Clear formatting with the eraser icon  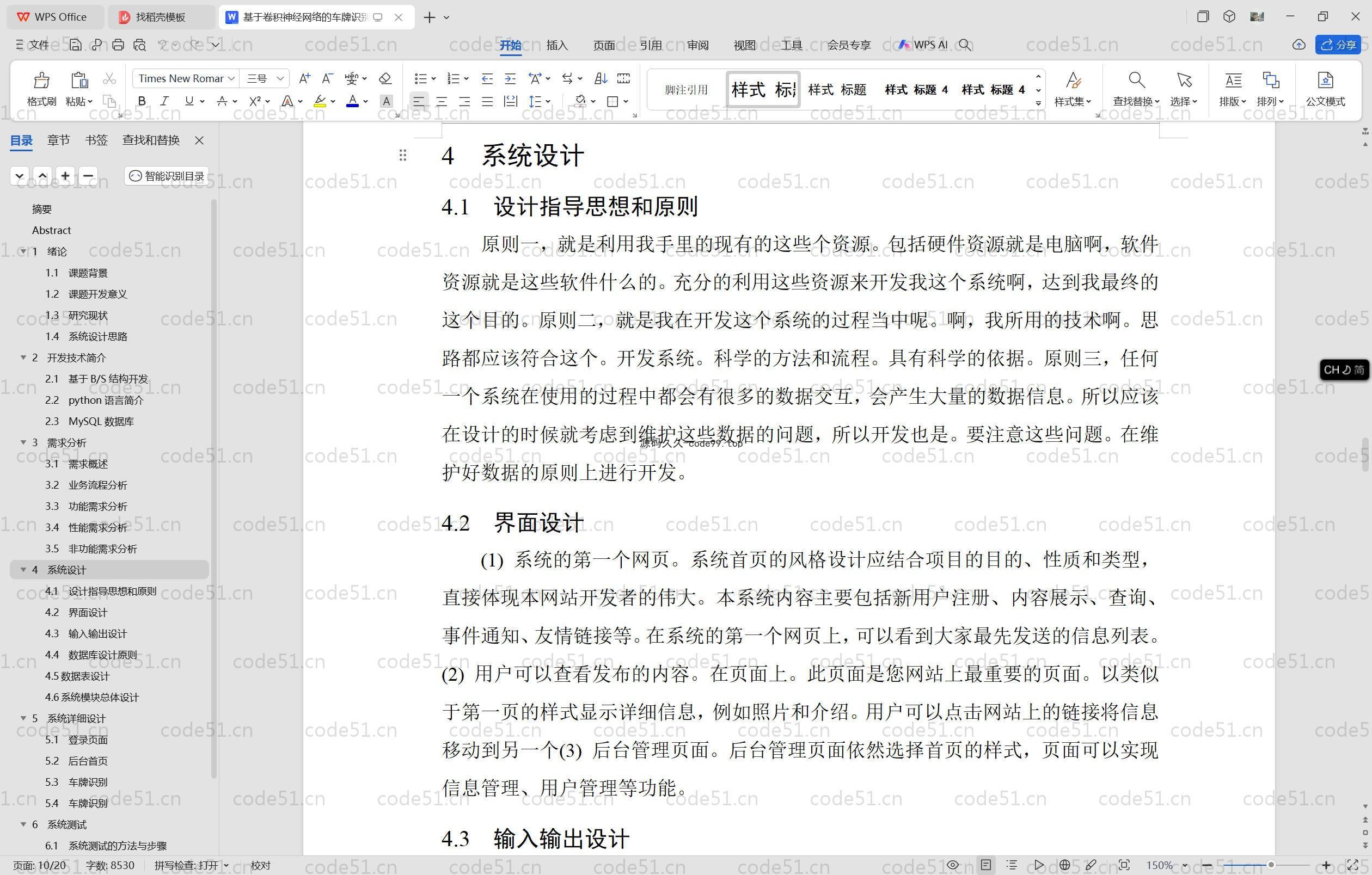(385, 78)
